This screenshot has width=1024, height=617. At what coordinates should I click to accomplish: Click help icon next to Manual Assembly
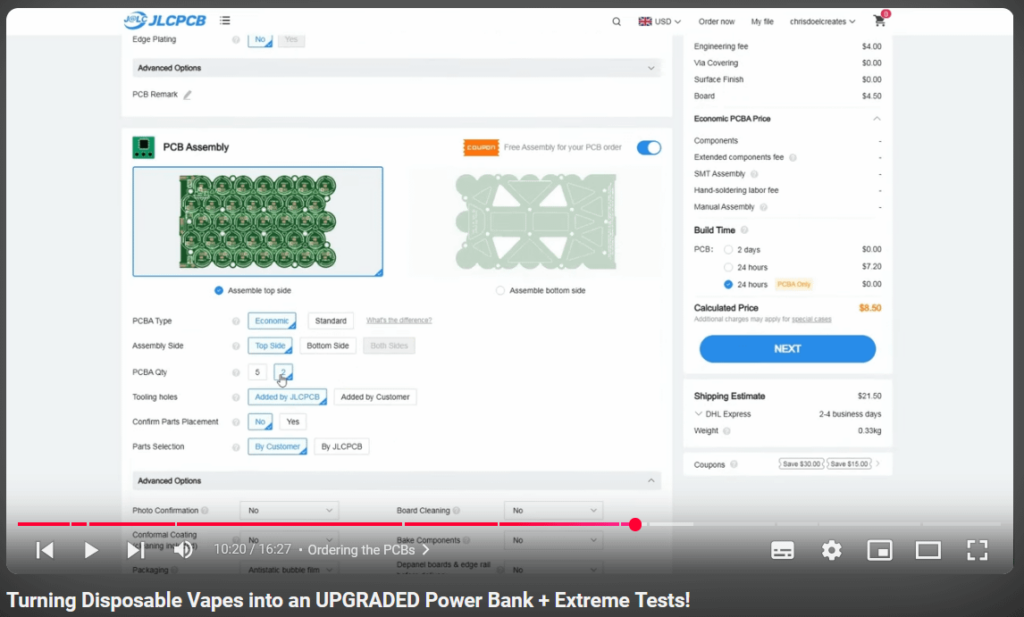click(763, 207)
